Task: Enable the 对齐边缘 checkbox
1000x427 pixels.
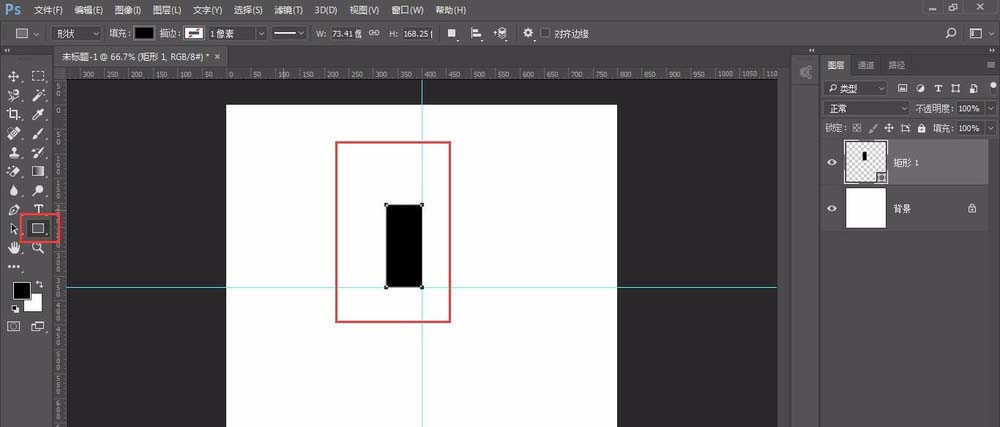Action: click(x=545, y=33)
